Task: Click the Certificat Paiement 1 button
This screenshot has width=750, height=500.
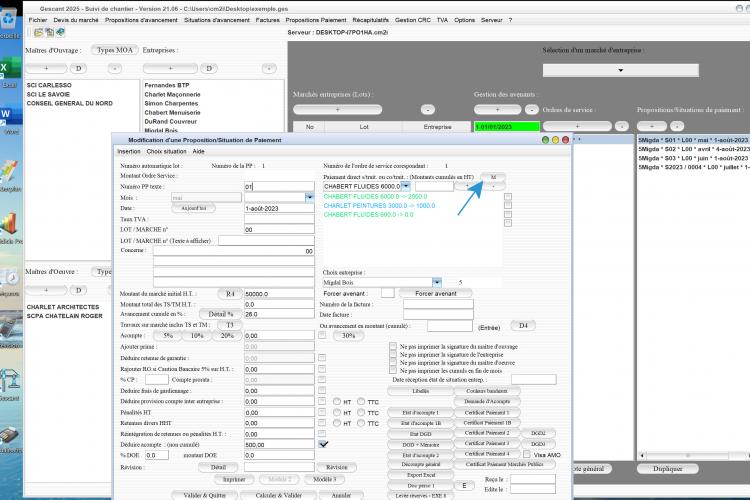Action: point(487,412)
